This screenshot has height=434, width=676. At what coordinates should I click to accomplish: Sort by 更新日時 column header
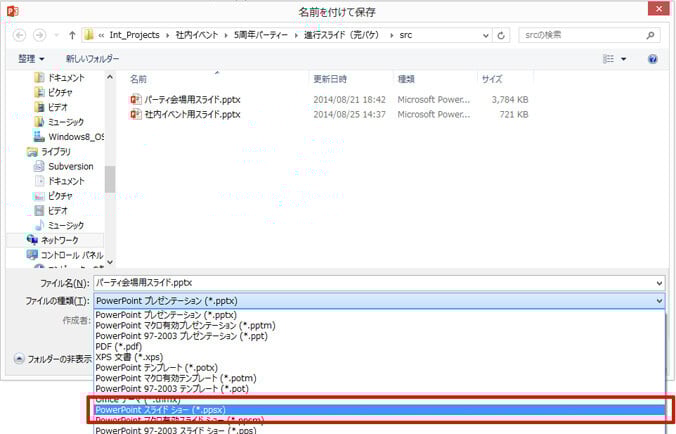coord(330,79)
